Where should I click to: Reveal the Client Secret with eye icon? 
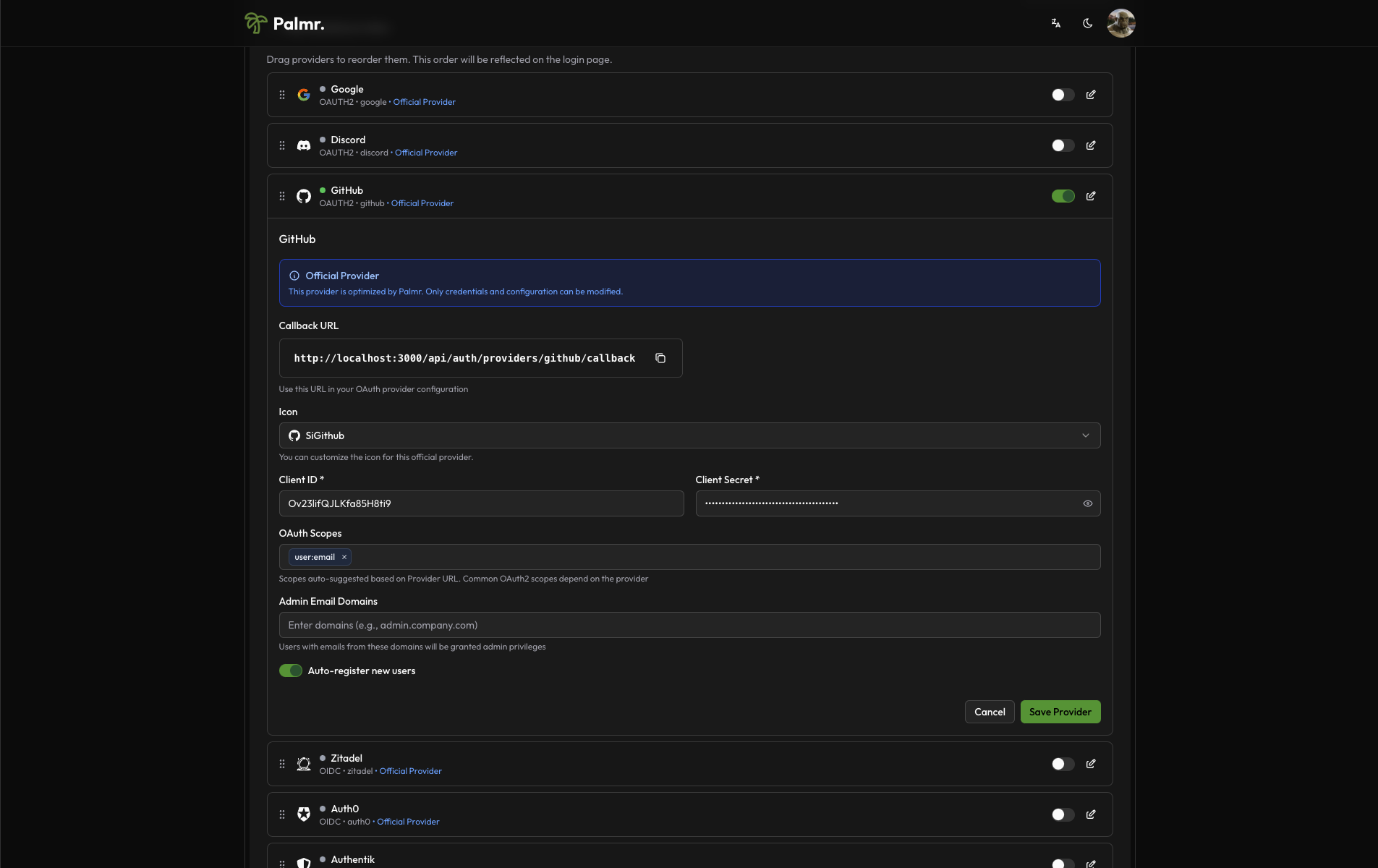click(x=1087, y=503)
